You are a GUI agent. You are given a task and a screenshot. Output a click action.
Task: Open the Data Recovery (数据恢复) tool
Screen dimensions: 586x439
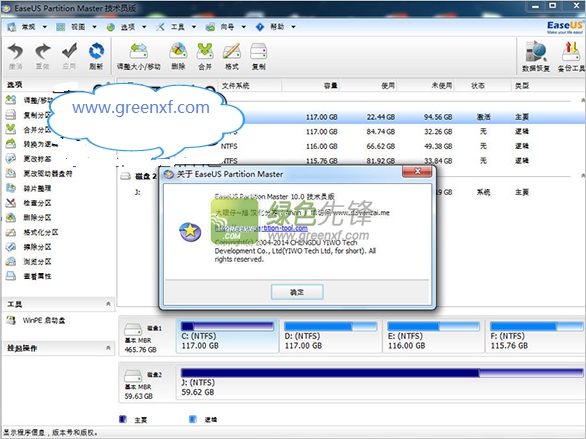click(536, 52)
